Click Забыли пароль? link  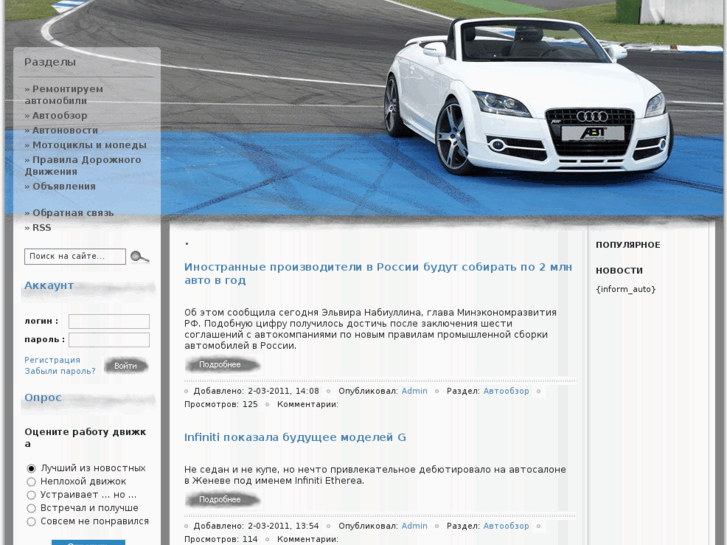(60, 371)
